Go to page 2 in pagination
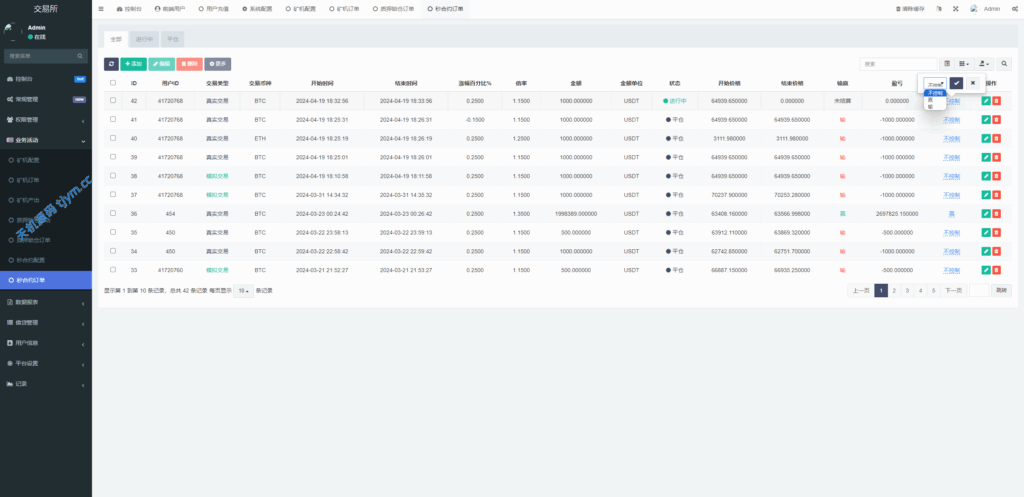 [x=894, y=290]
